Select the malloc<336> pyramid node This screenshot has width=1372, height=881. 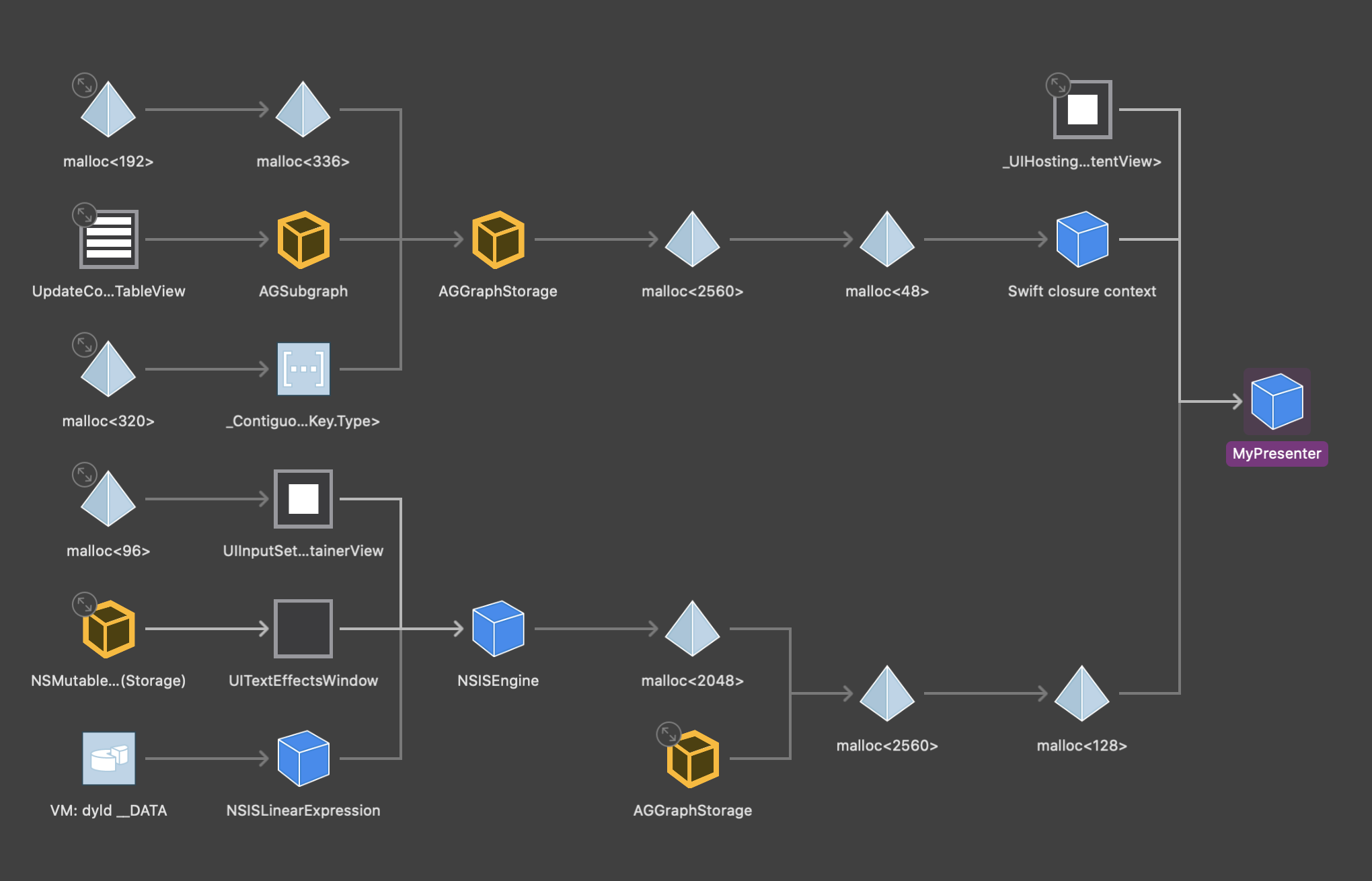coord(303,109)
